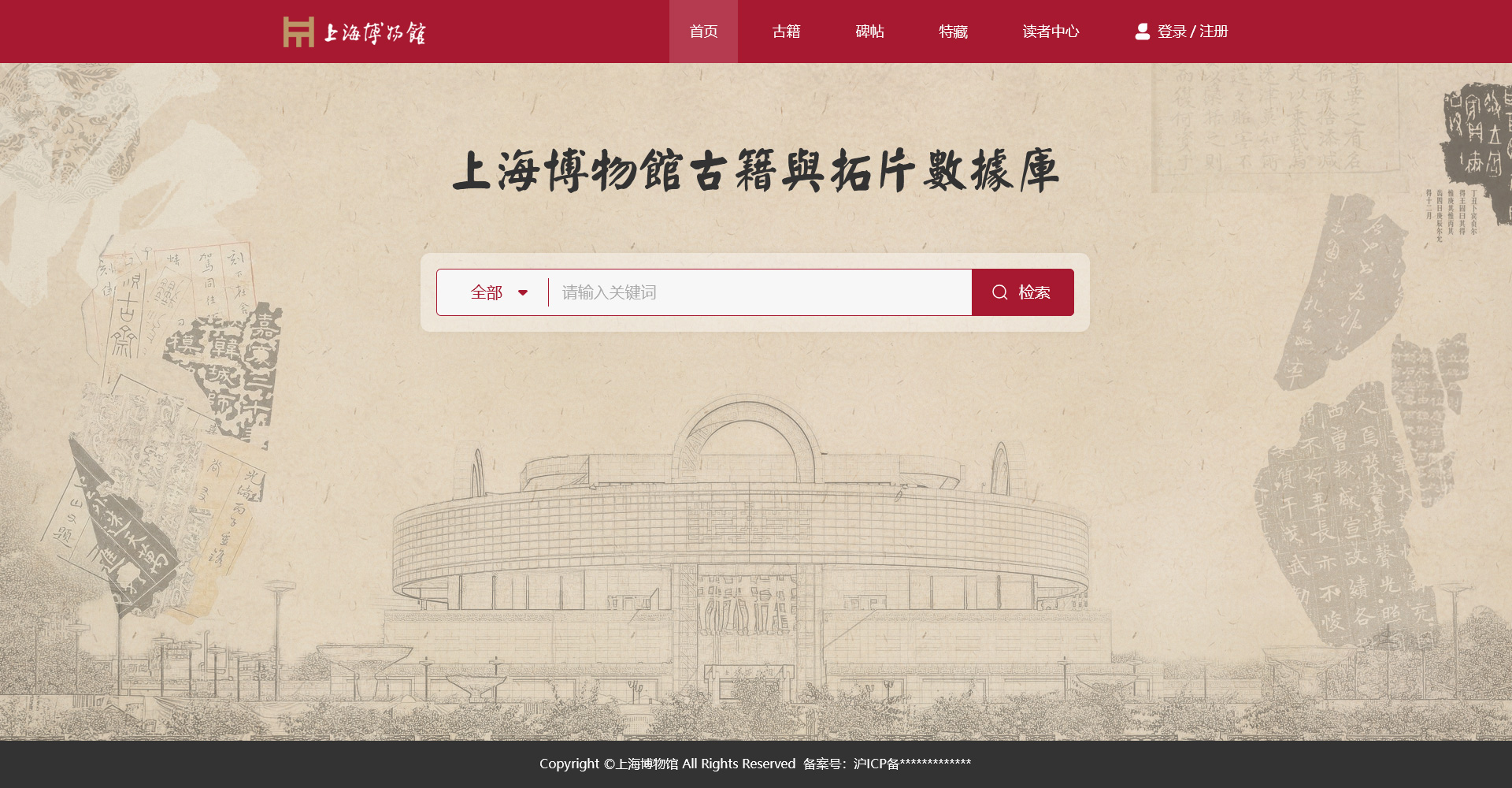
Task: Click the 检索 button label
Action: pyautogui.click(x=1034, y=292)
